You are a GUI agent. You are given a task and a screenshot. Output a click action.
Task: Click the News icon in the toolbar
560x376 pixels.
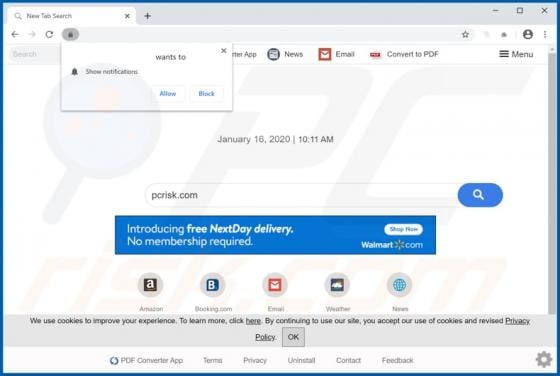click(x=274, y=54)
